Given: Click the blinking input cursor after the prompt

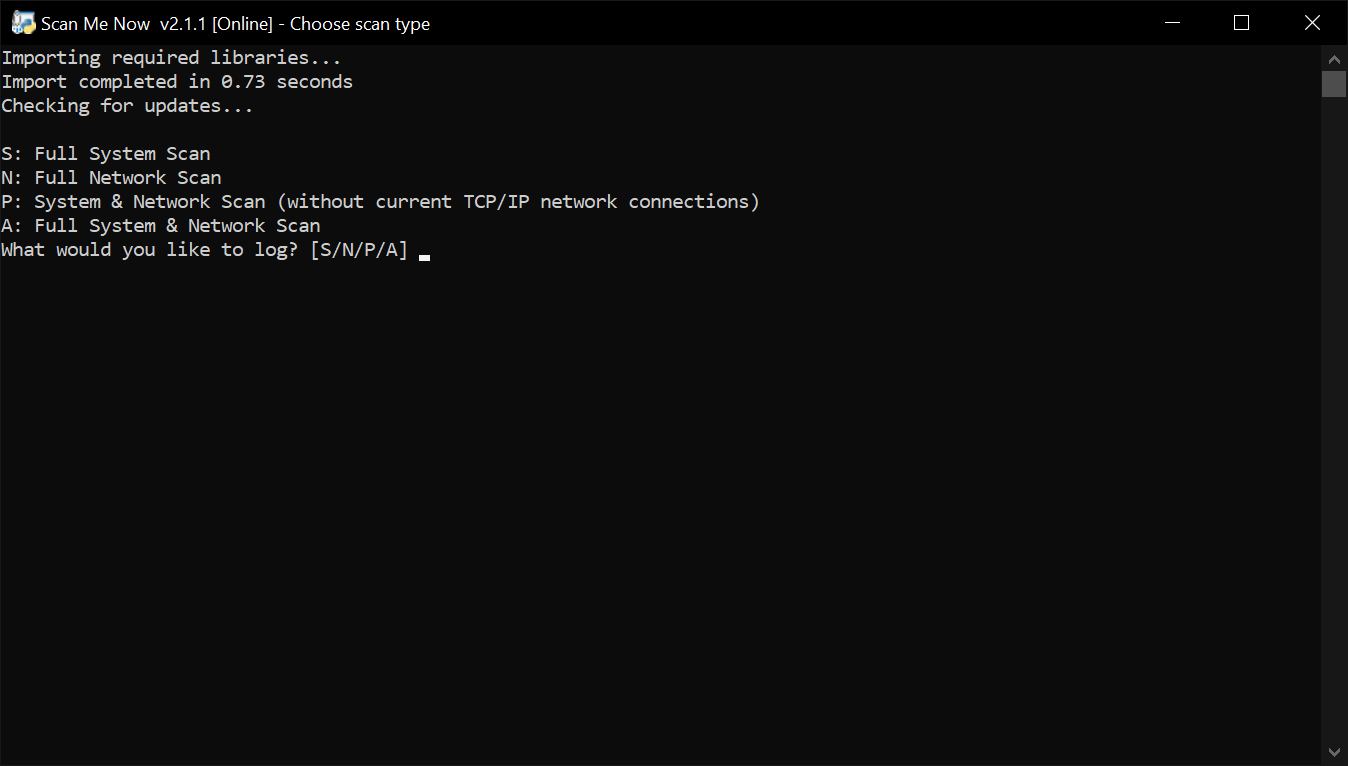Looking at the screenshot, I should [x=425, y=258].
